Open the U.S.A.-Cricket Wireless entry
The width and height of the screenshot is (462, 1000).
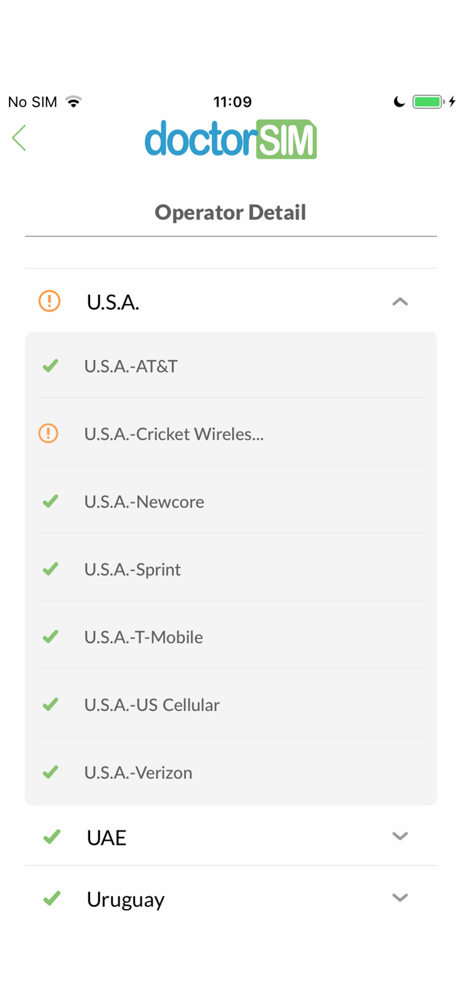[x=231, y=434]
